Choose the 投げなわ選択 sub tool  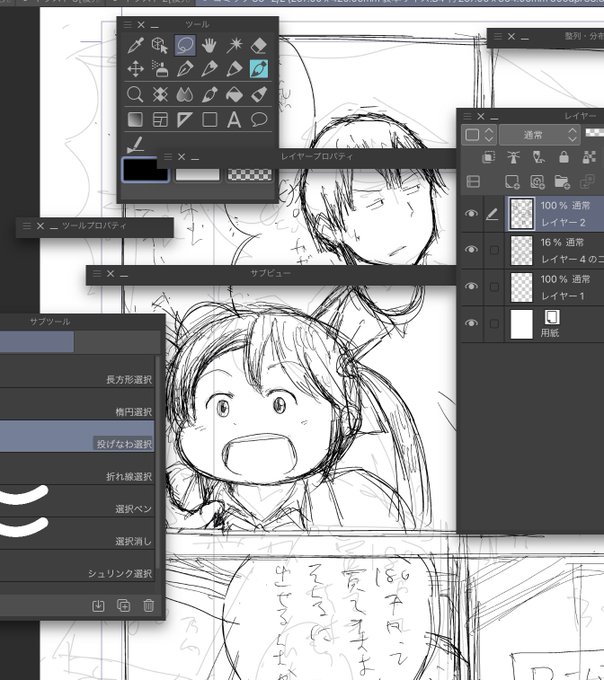[77, 436]
